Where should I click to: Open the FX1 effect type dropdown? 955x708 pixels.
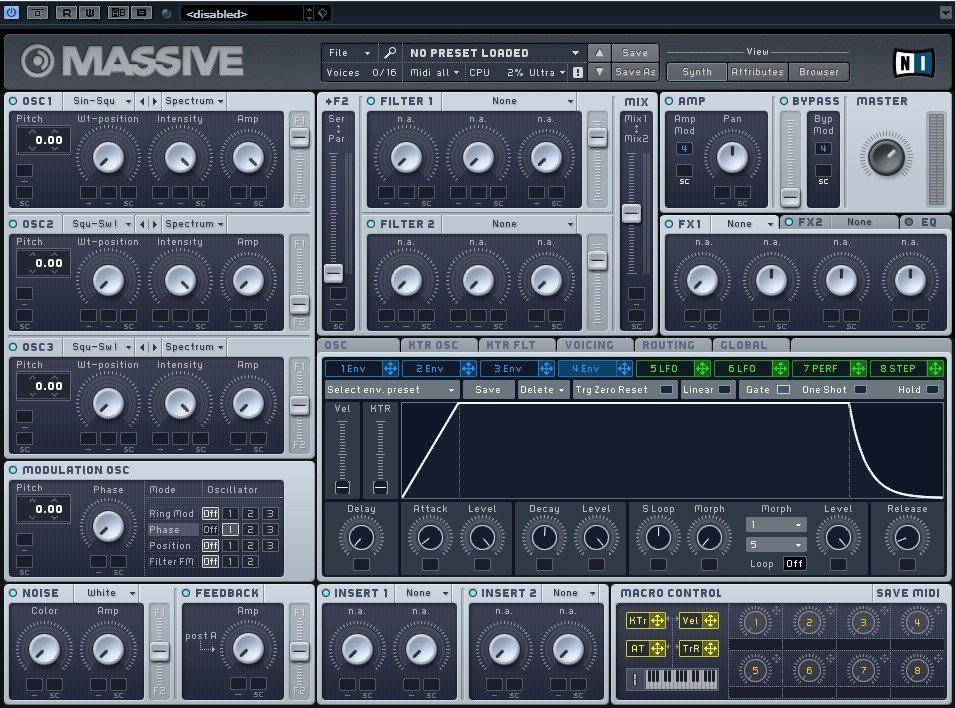pos(745,224)
